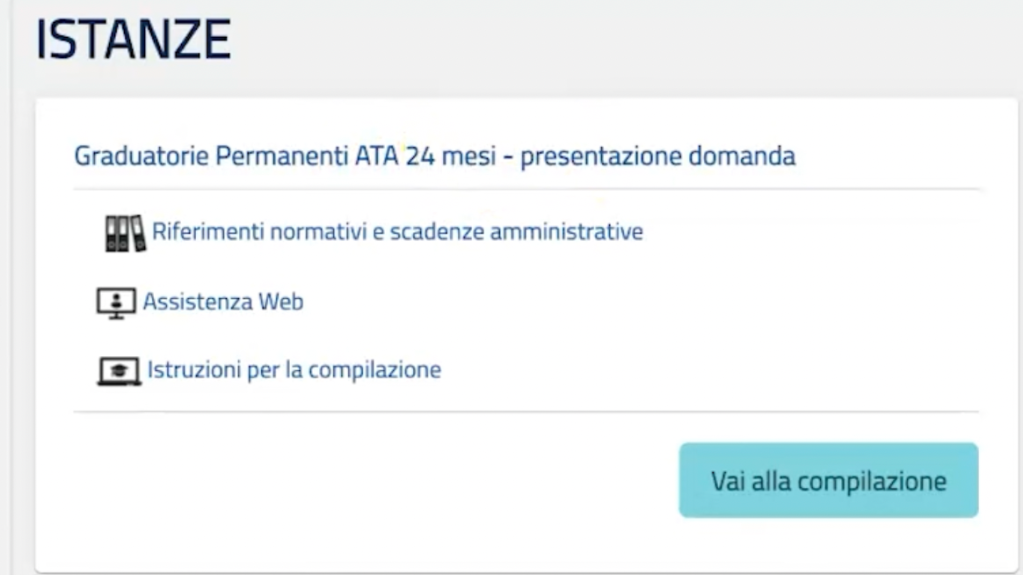Click the word "compilazione" in the Istruzioni link
The image size is (1023, 575).
[x=383, y=370]
